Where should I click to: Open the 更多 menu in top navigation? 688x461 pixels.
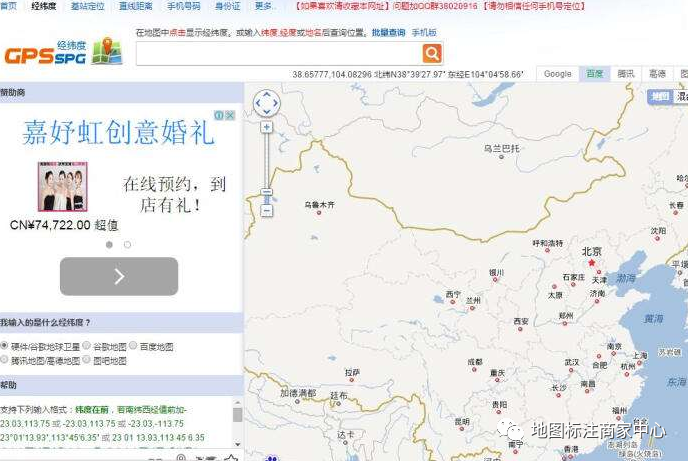pos(265,6)
